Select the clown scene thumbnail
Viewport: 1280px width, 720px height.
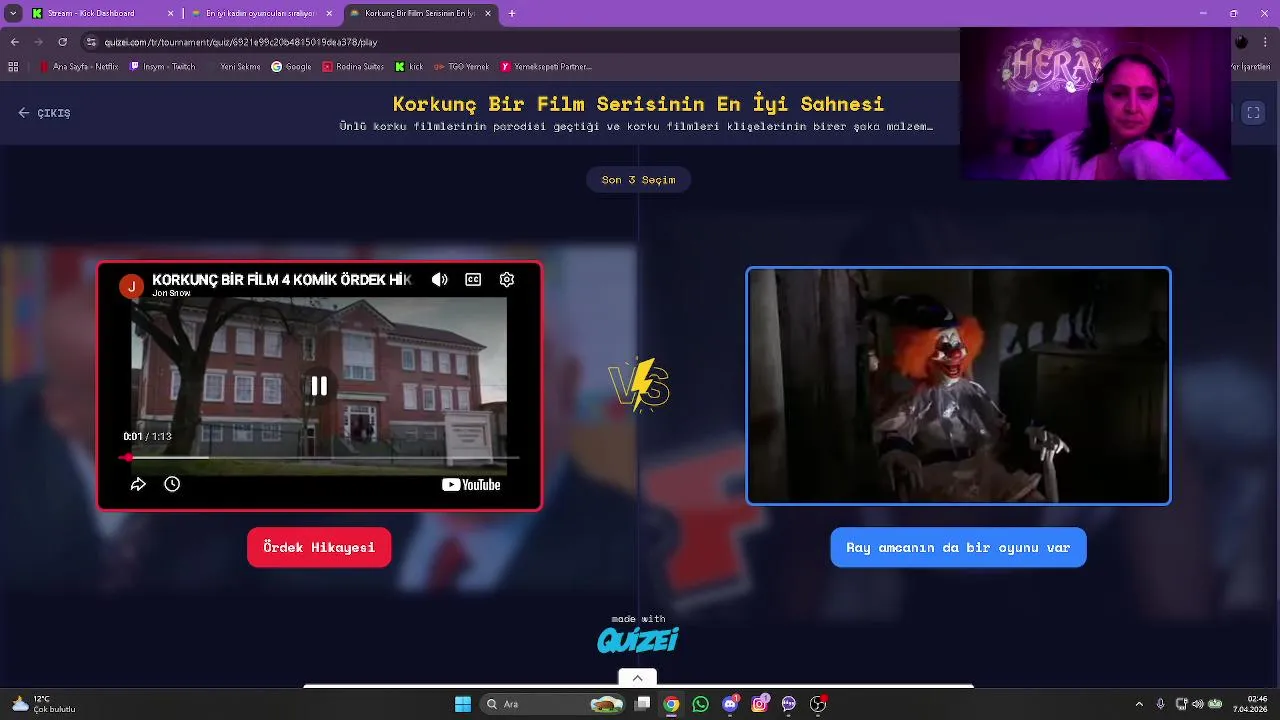point(958,386)
